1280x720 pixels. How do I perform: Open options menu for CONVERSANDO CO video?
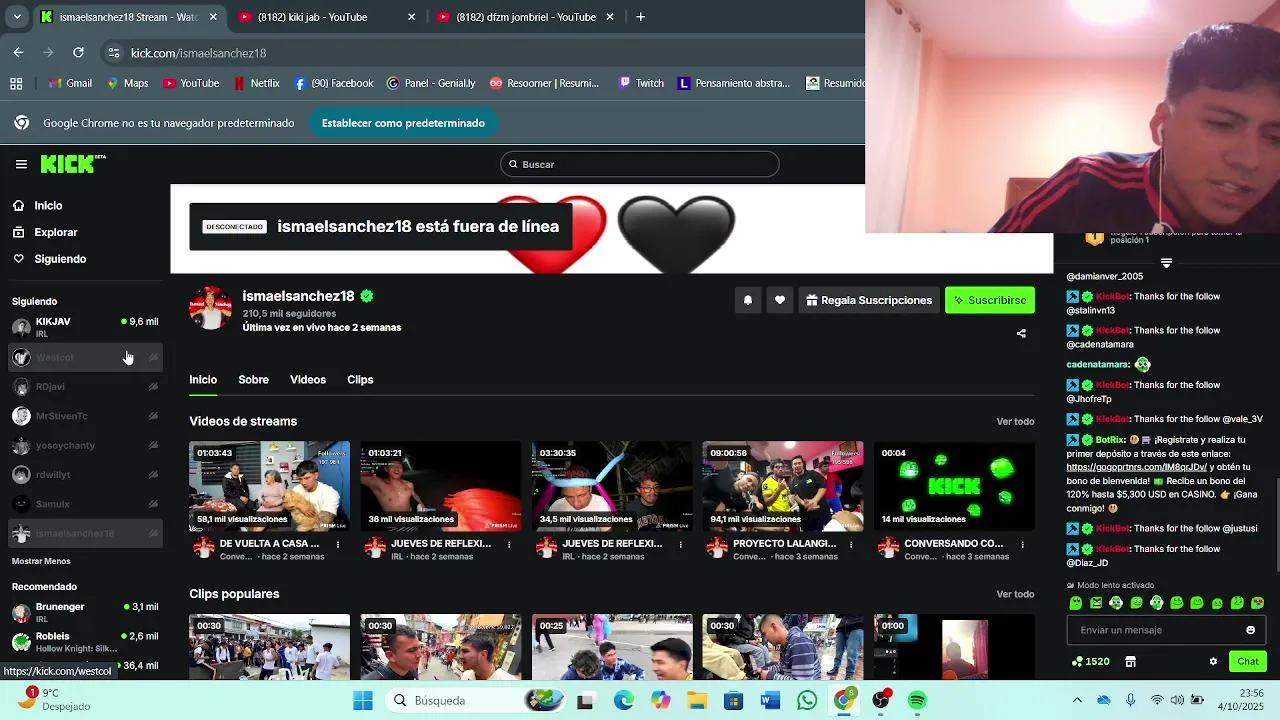[1022, 545]
